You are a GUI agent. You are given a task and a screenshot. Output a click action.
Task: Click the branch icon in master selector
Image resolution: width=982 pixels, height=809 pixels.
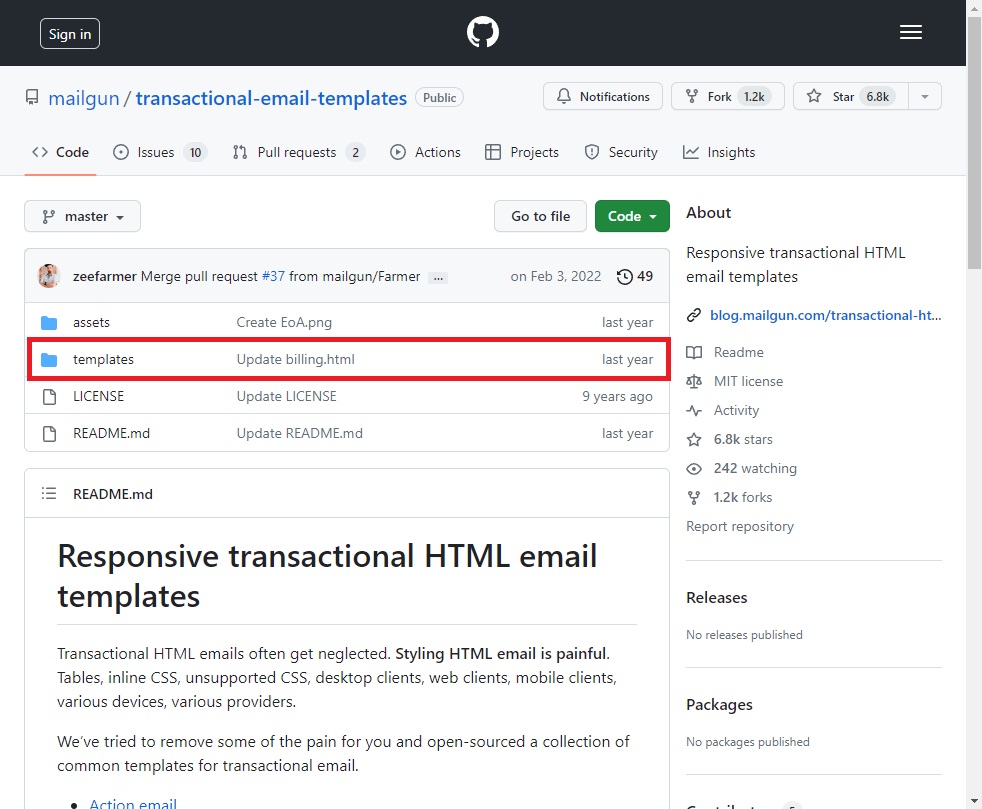coord(48,217)
